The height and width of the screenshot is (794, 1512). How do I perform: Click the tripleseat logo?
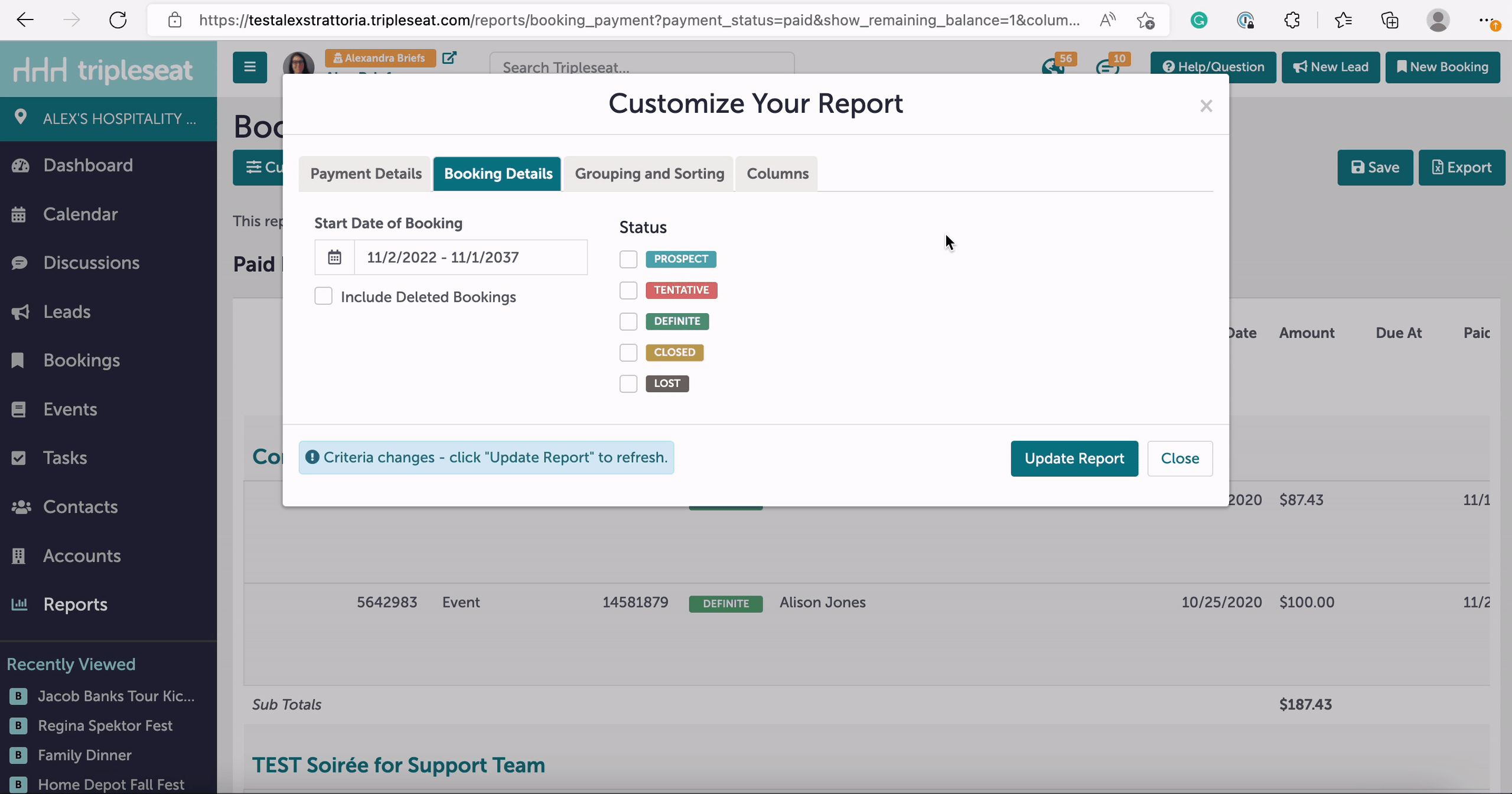pos(103,70)
